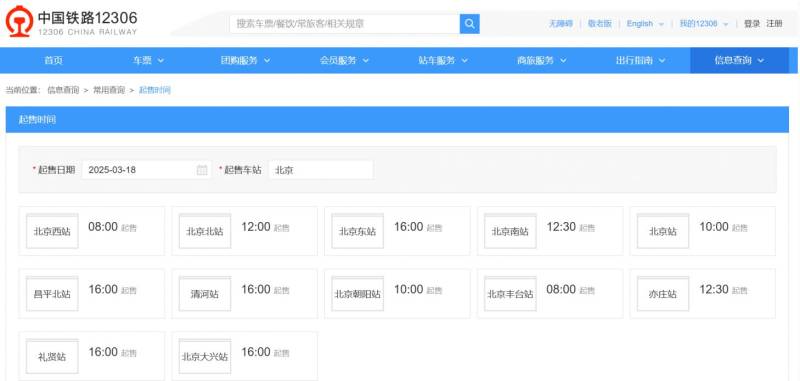Expand the 商旅服务 menu
The image size is (800, 381).
click(x=541, y=60)
